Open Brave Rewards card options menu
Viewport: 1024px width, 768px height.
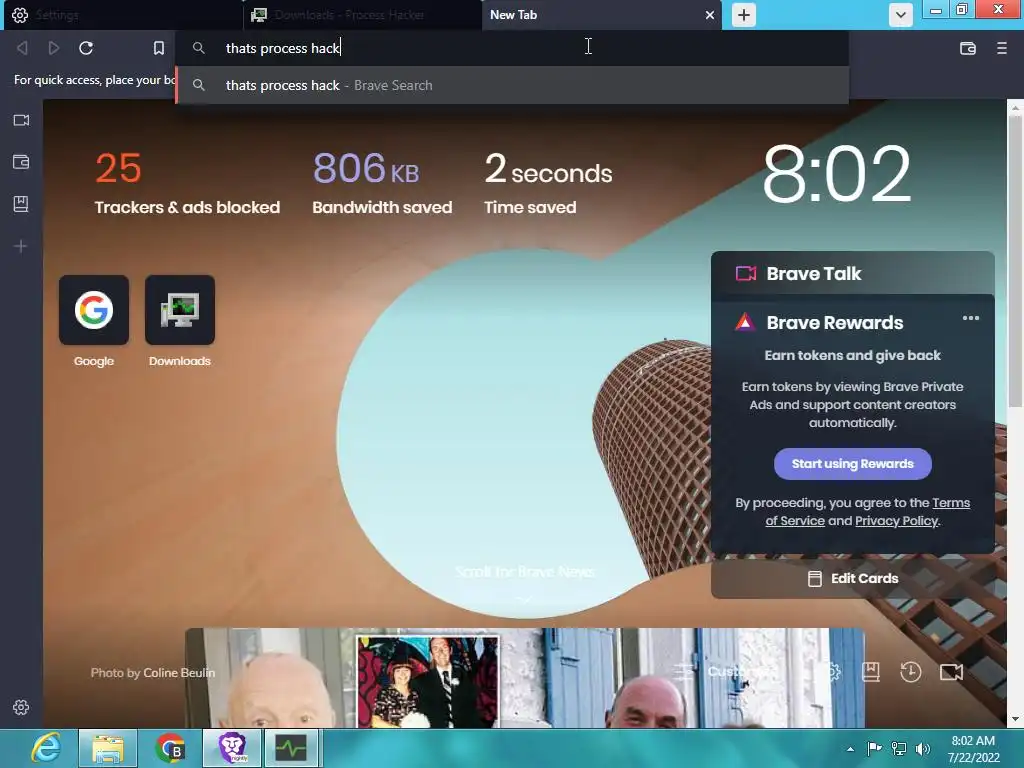[x=970, y=318]
